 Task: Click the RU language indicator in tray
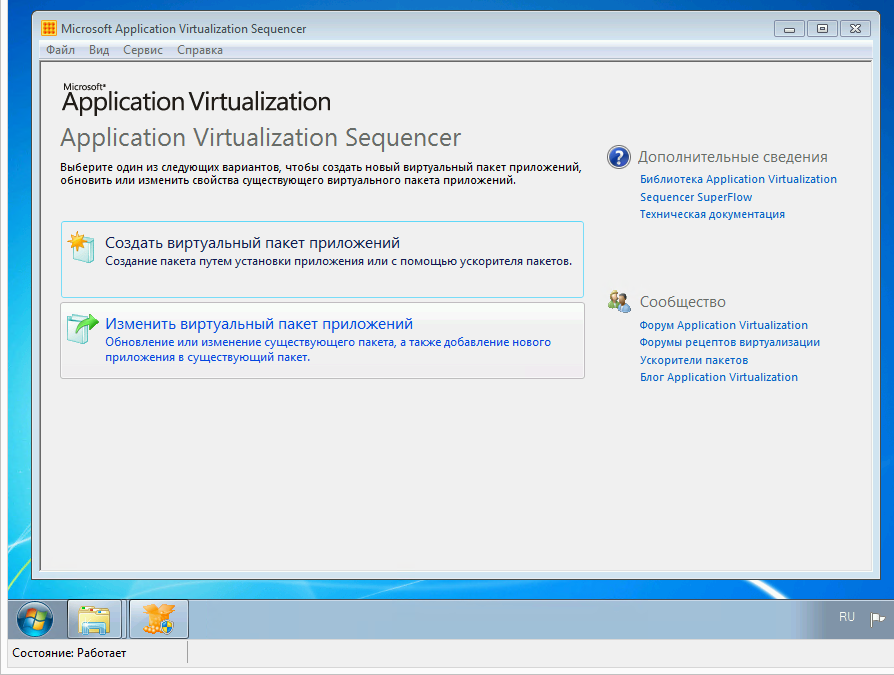click(x=846, y=618)
